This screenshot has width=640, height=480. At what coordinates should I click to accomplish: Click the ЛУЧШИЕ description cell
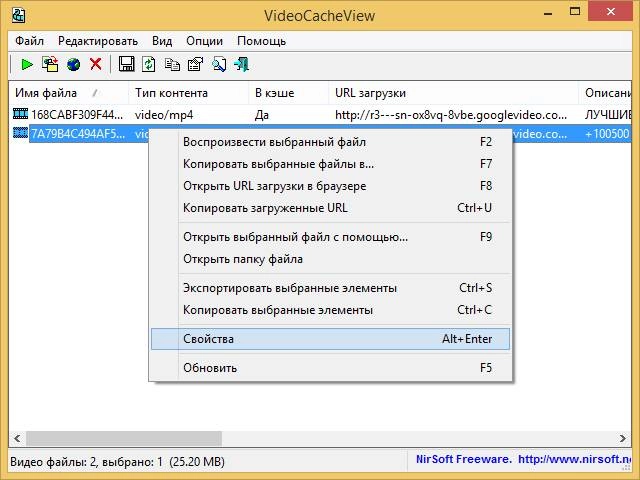point(608,115)
